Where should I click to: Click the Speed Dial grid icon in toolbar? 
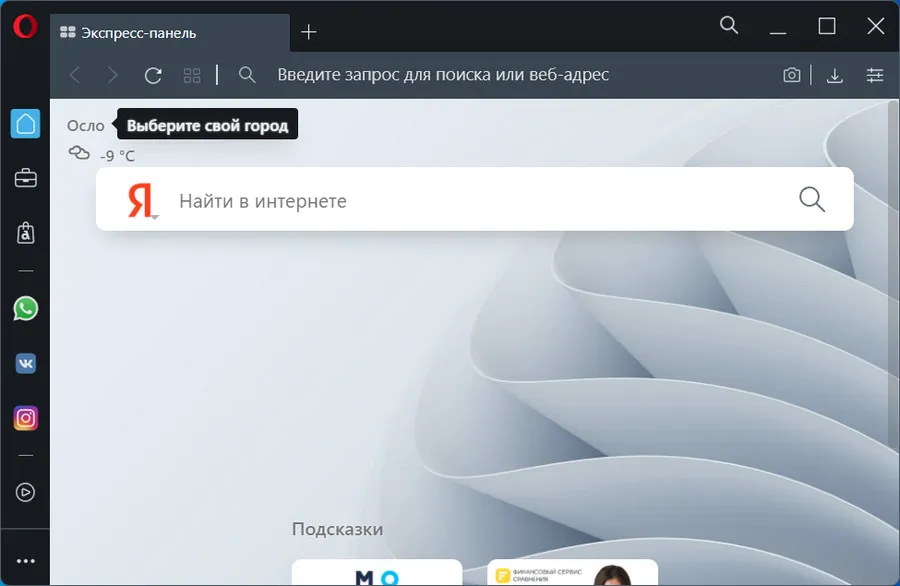tap(192, 75)
